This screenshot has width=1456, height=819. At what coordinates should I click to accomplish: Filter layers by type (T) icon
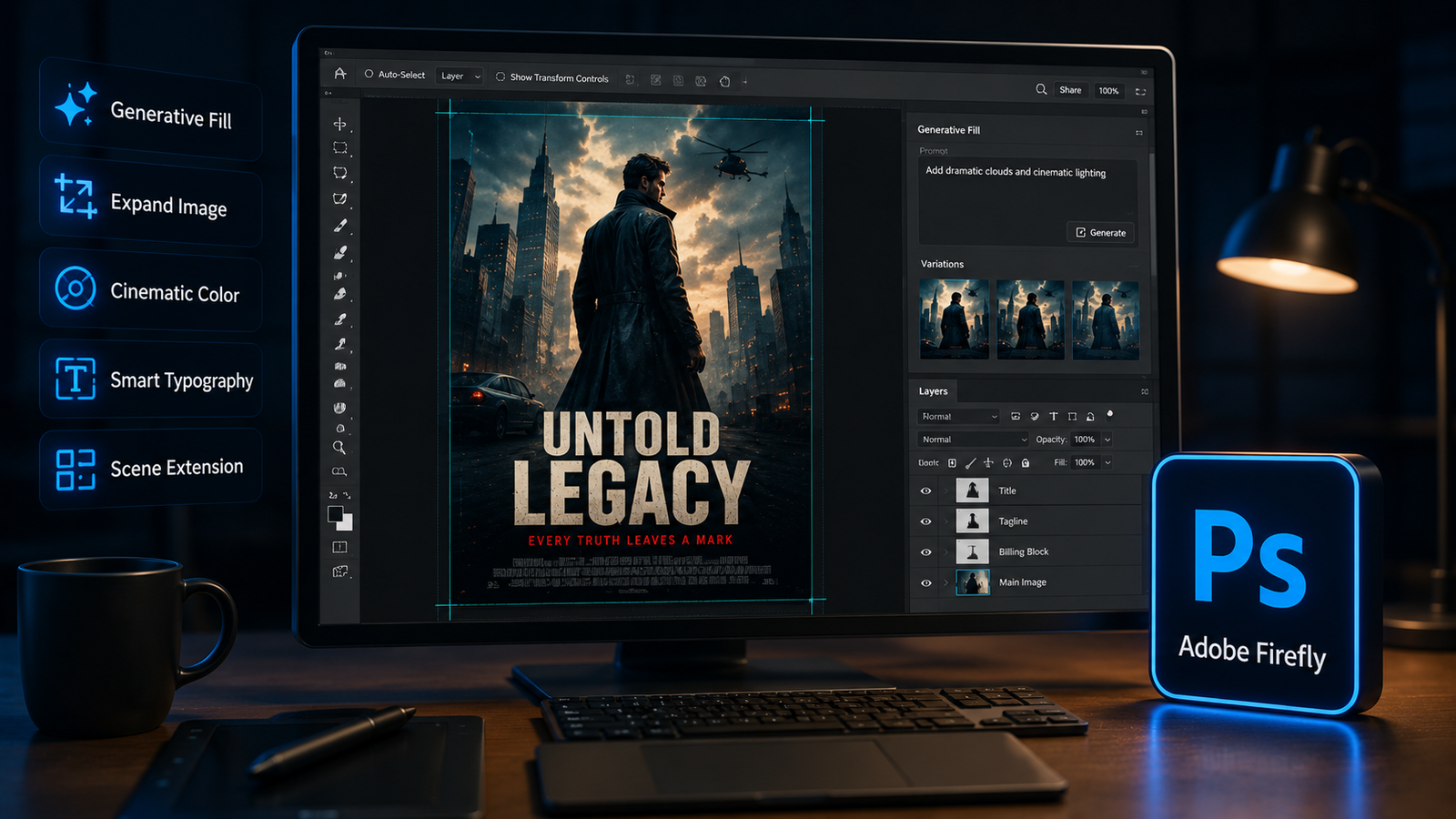(1054, 416)
